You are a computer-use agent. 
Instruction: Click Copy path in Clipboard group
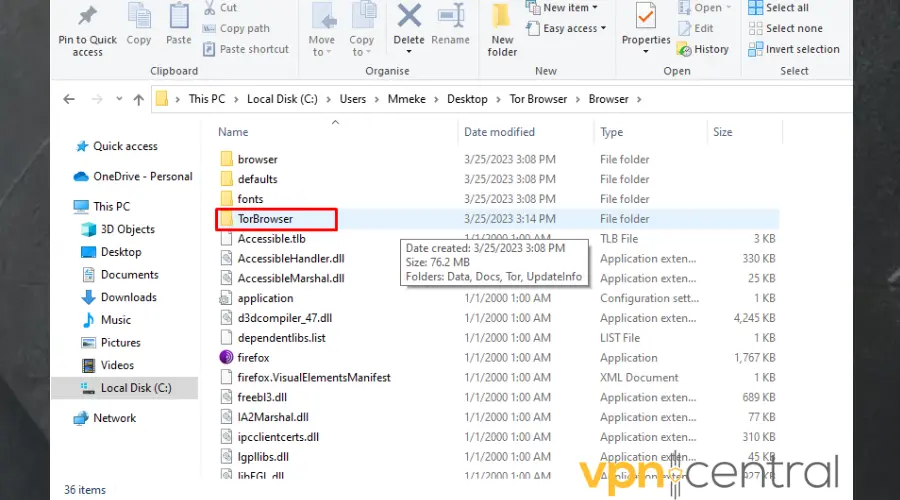pos(244,29)
